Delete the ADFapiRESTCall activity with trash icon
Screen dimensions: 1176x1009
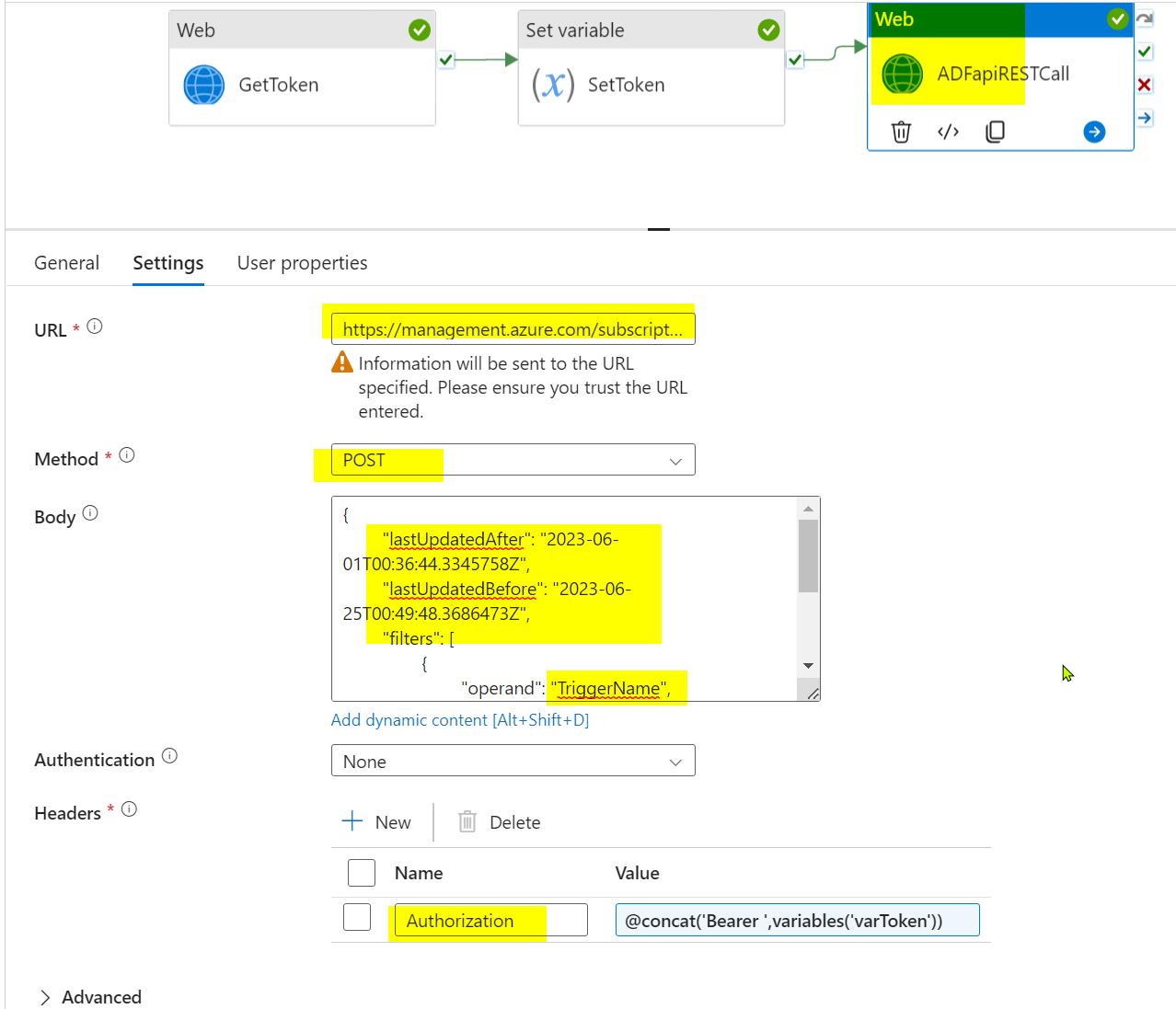(901, 132)
